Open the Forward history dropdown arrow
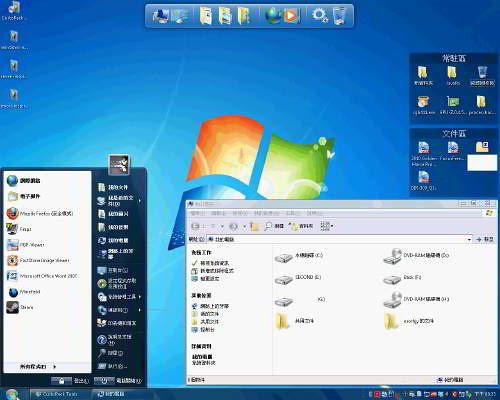Screen dimensions: 500x400 [244, 226]
